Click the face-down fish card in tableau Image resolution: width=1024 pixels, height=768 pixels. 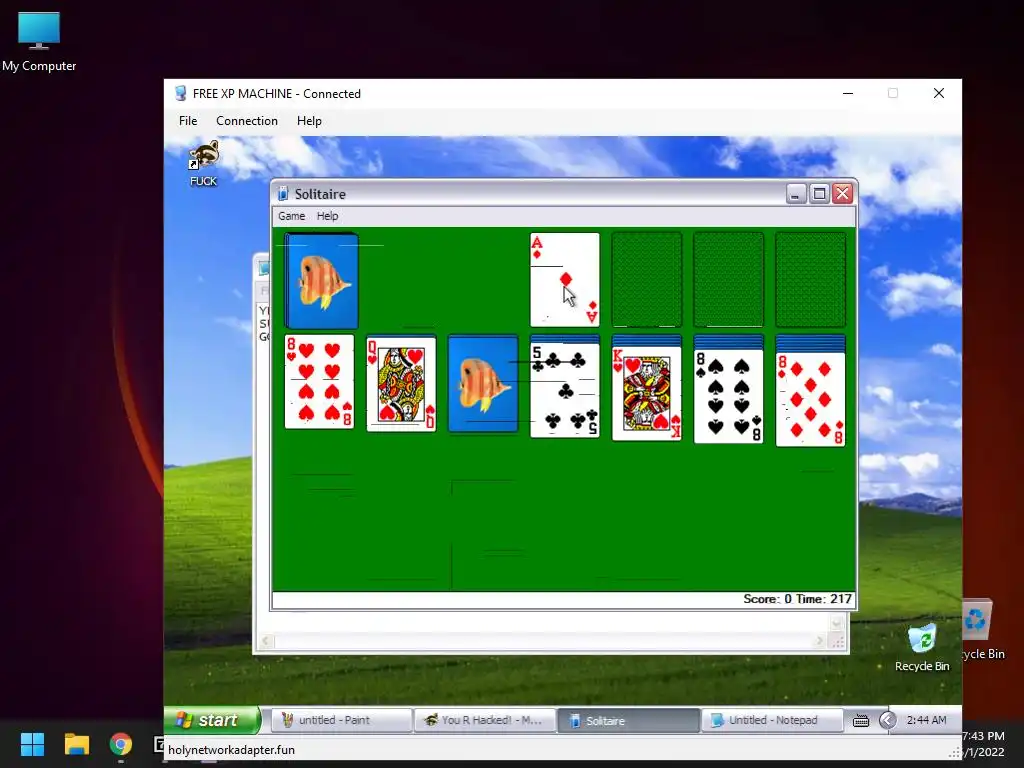click(483, 384)
